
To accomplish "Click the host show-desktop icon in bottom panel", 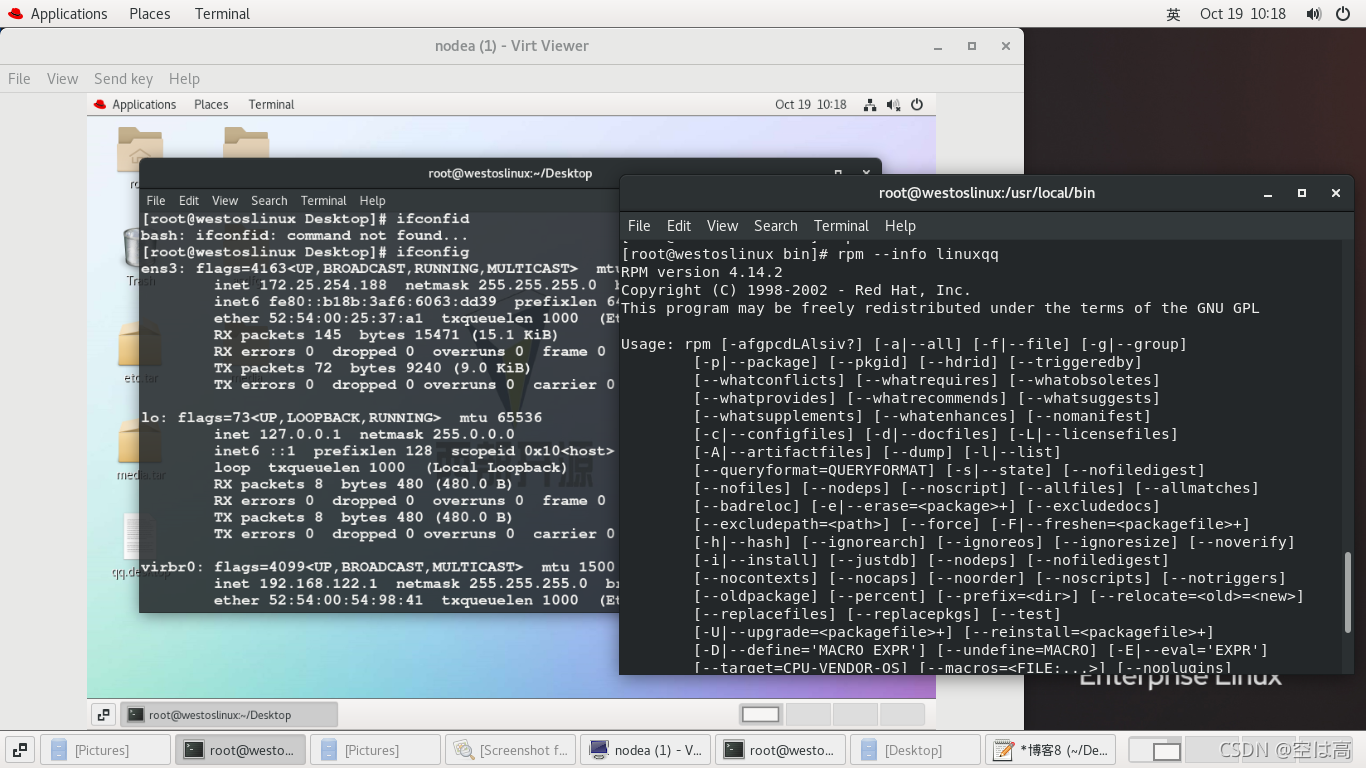I will [x=18, y=750].
